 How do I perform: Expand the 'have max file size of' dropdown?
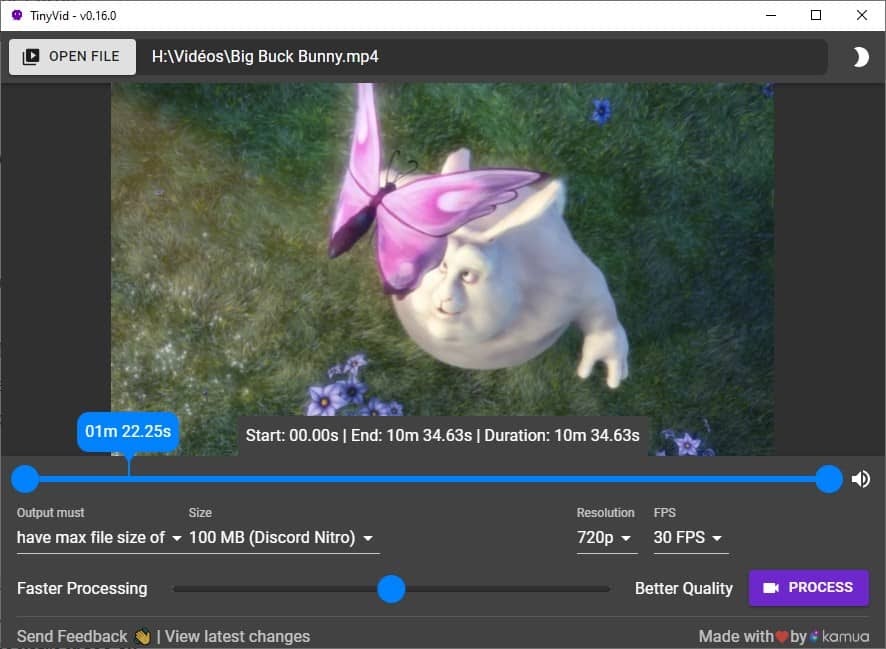coord(99,538)
